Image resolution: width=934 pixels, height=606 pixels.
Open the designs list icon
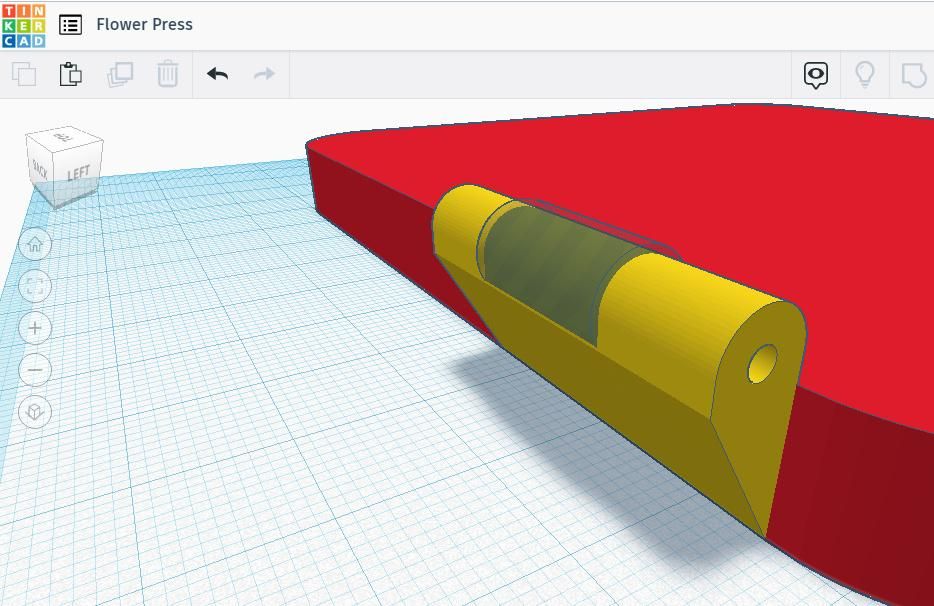[x=70, y=24]
